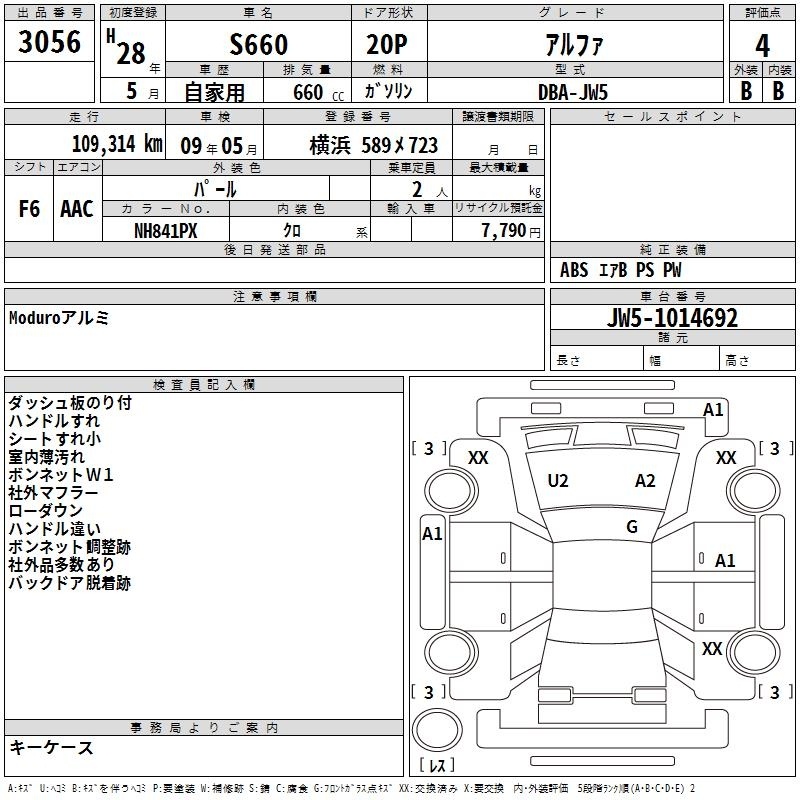
Task: Click the Moduroアルミ note text
Action: 59,318
